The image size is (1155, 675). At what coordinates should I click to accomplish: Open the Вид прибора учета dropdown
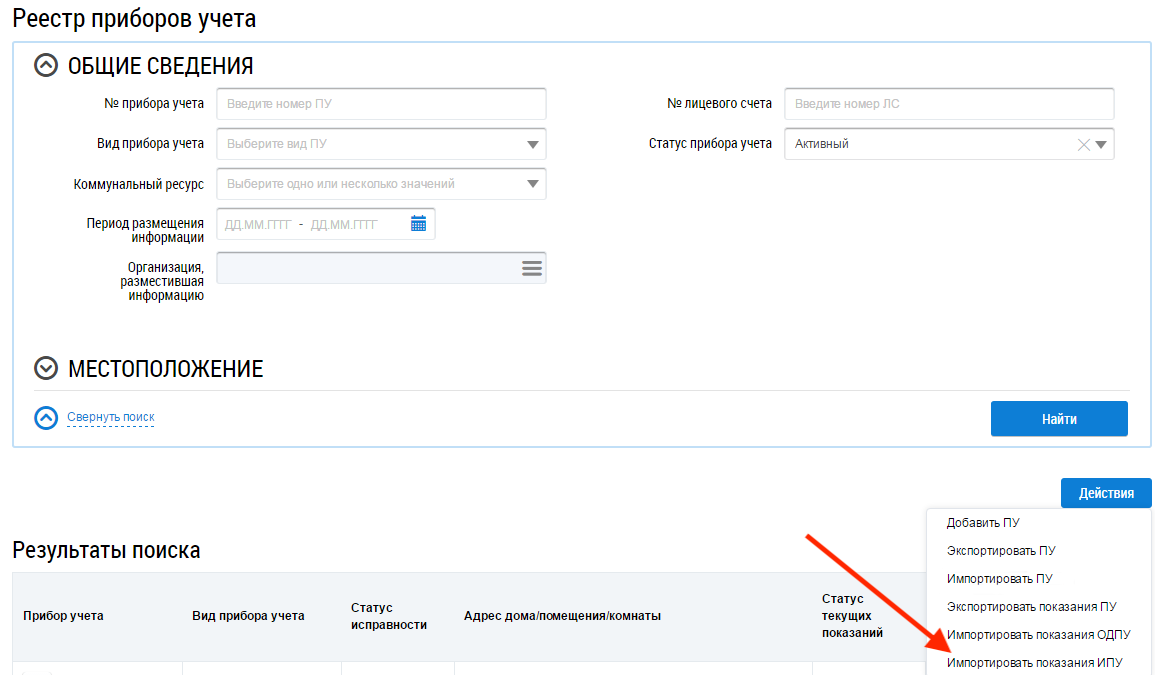tap(382, 144)
